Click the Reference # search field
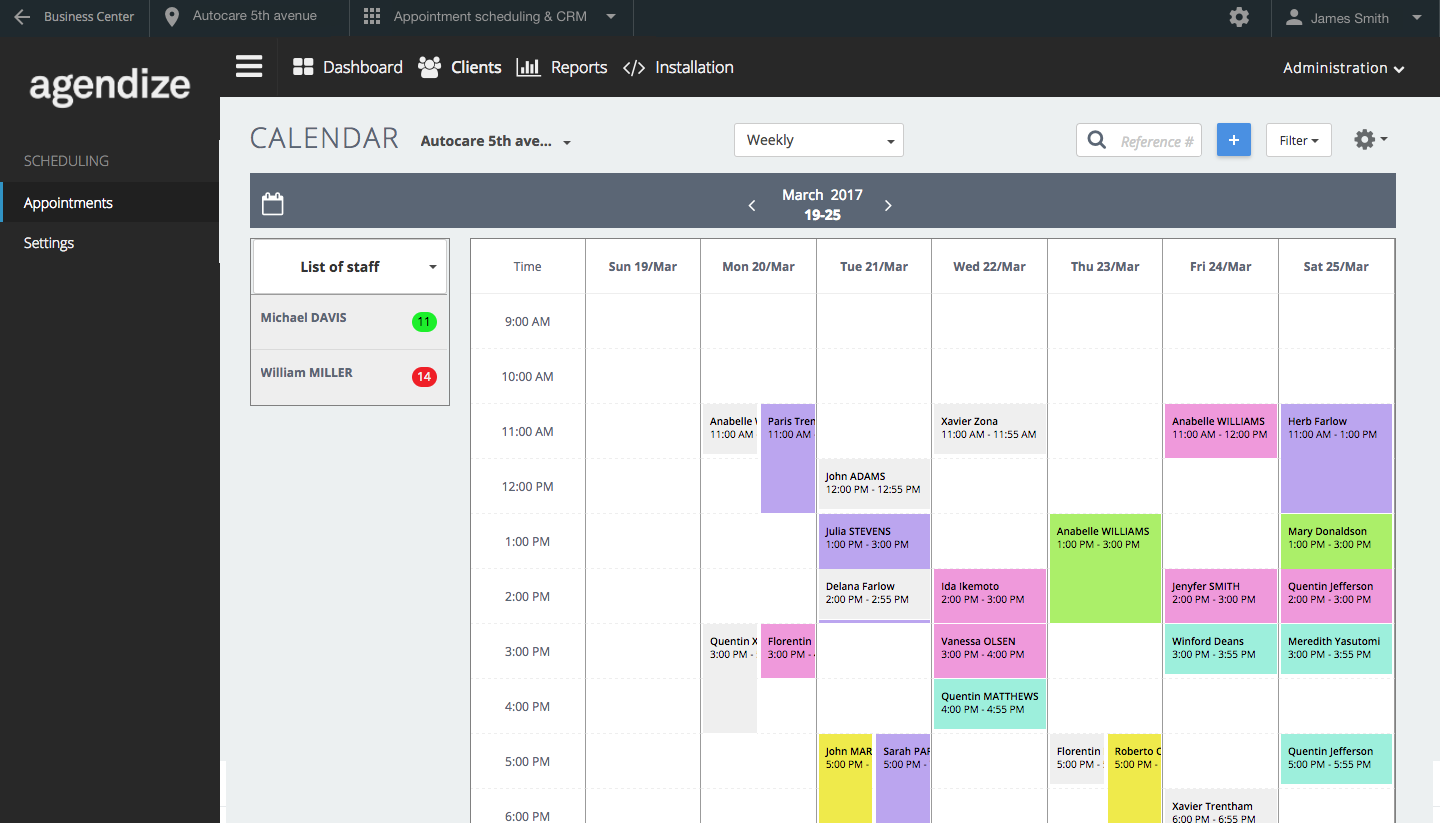The image size is (1440, 823). pos(1155,141)
